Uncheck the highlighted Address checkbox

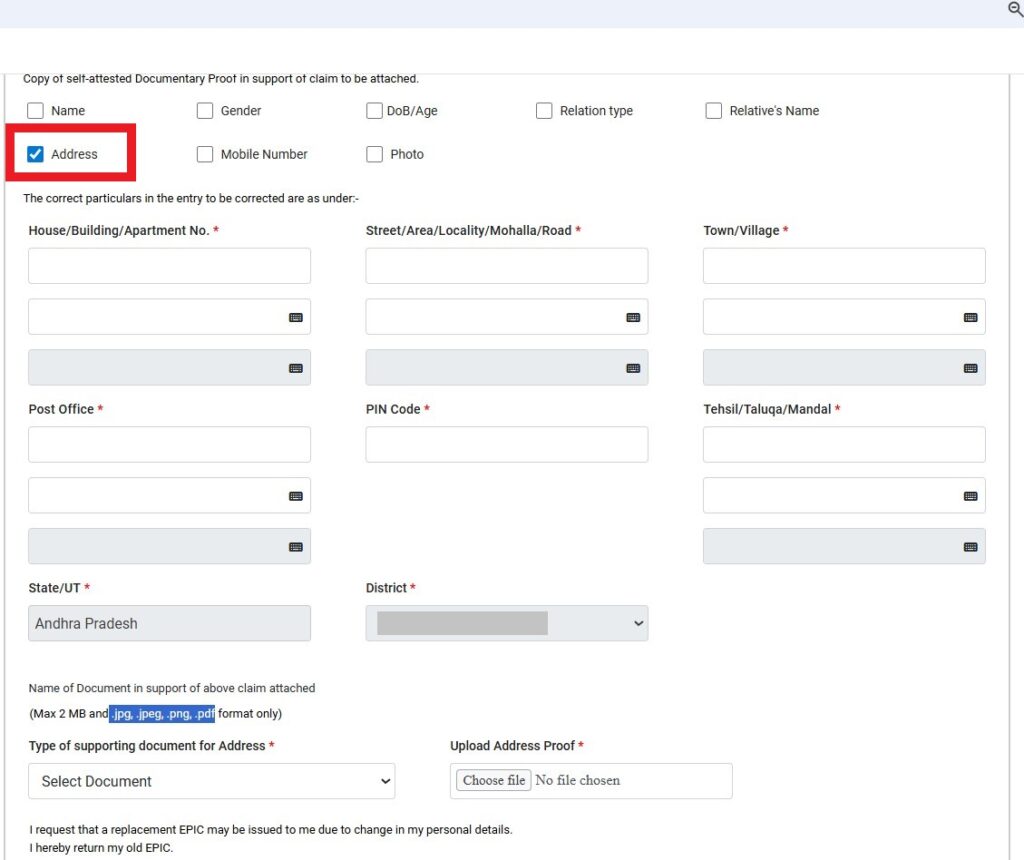point(35,154)
